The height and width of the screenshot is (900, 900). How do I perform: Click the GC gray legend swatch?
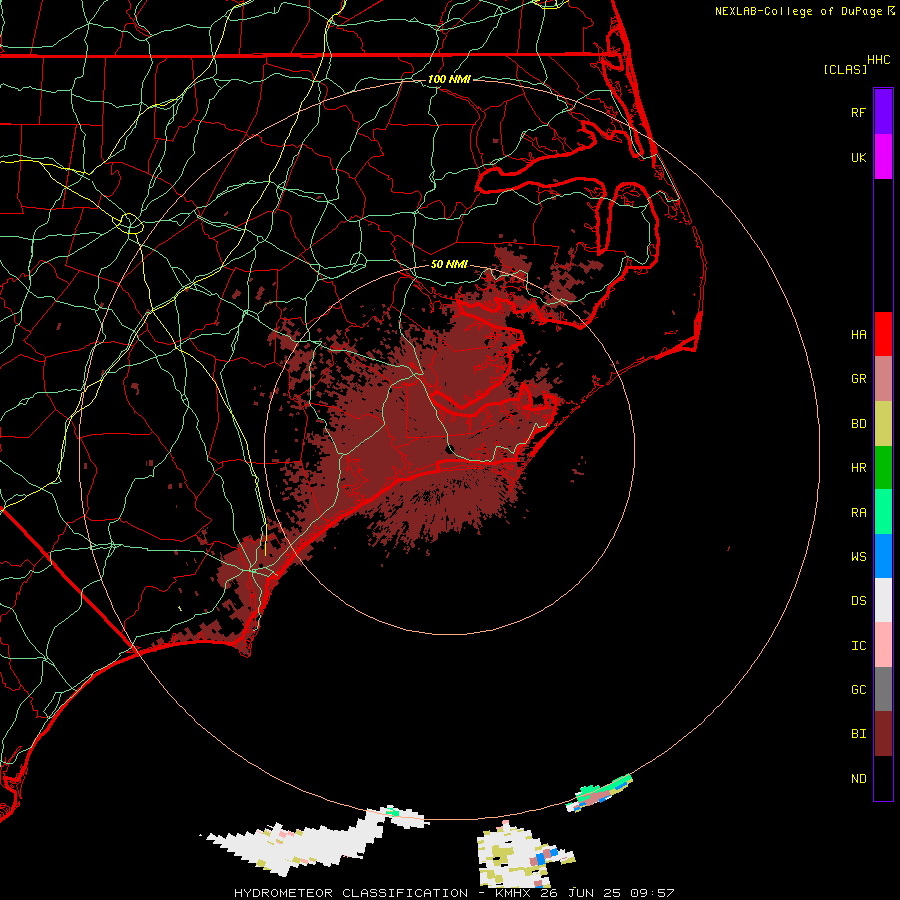click(883, 689)
